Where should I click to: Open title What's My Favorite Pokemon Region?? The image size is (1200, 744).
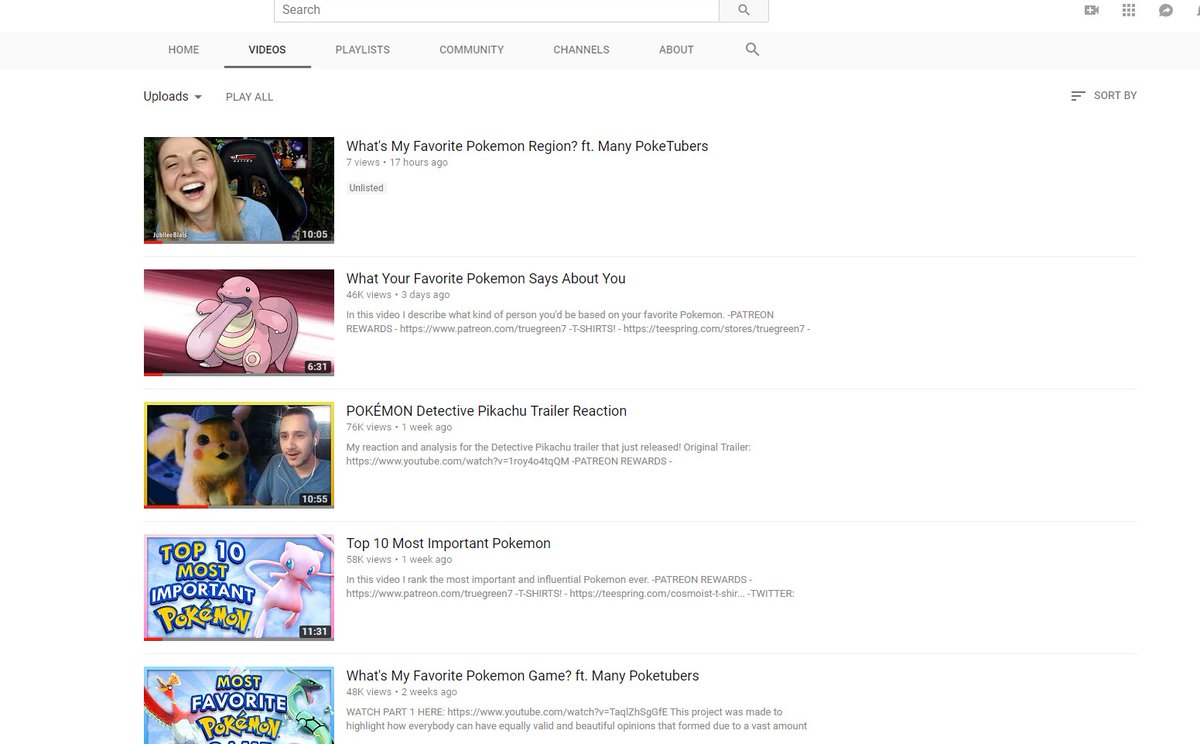pos(527,146)
